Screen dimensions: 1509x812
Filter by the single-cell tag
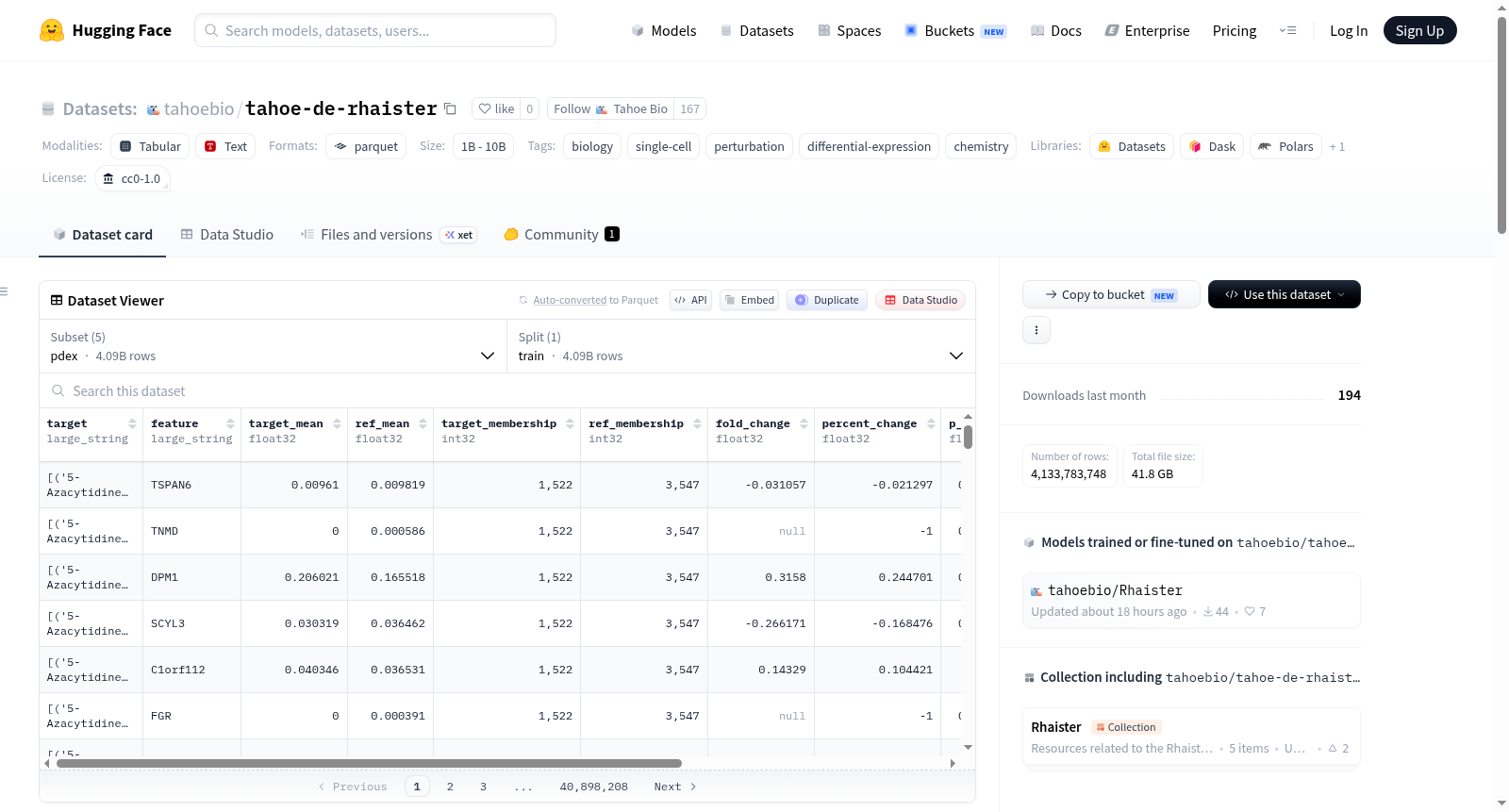pos(664,146)
